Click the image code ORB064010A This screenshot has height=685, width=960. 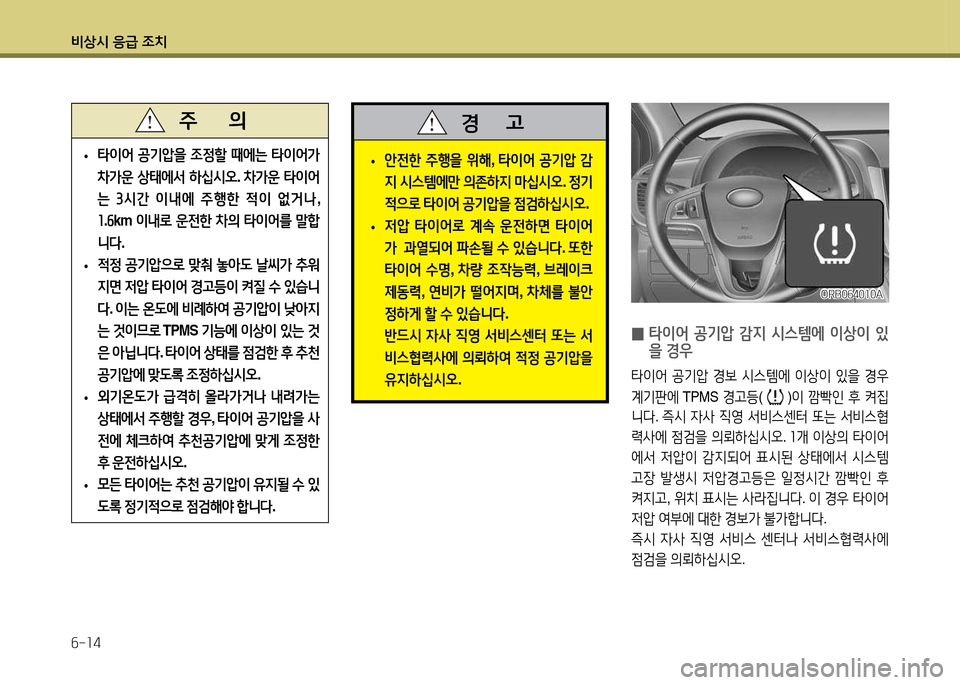click(852, 294)
